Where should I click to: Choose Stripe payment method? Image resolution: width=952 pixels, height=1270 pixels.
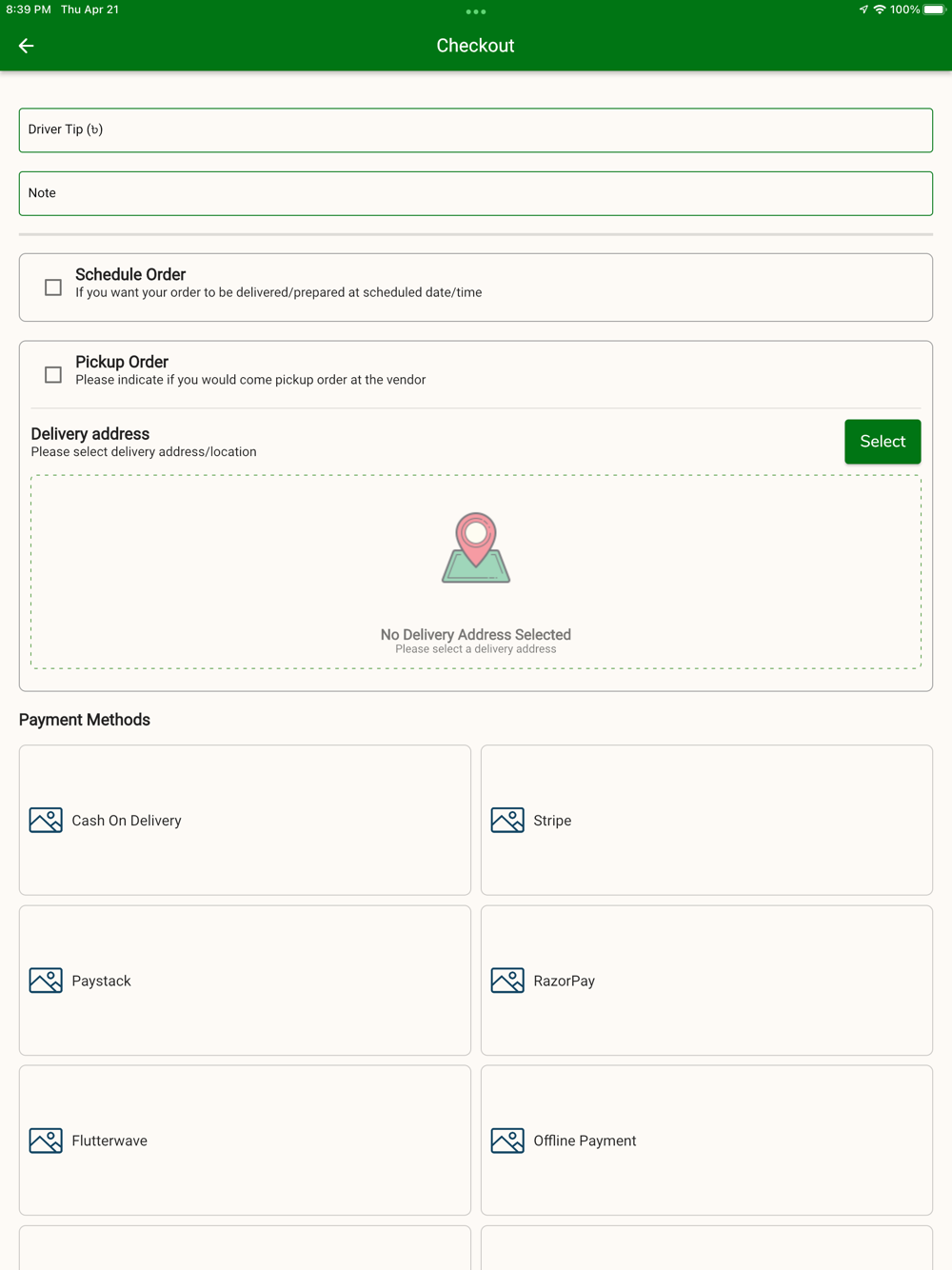(706, 820)
